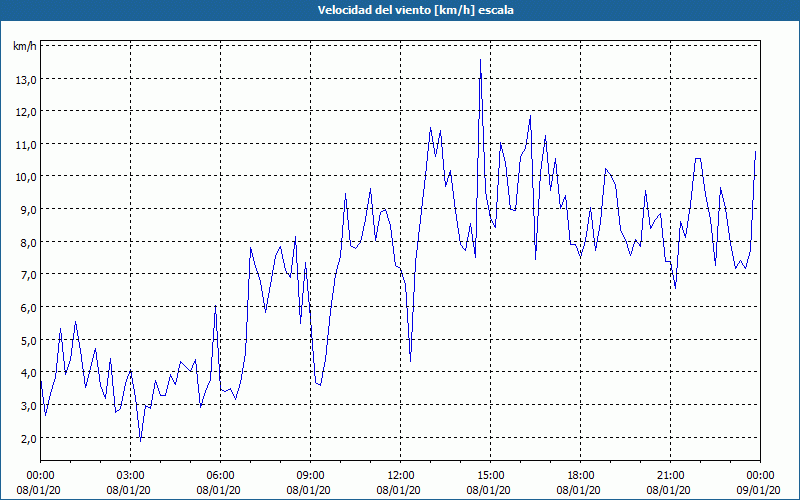Click the 21:00 time axis label
This screenshot has height=500, width=800.
tap(670, 476)
